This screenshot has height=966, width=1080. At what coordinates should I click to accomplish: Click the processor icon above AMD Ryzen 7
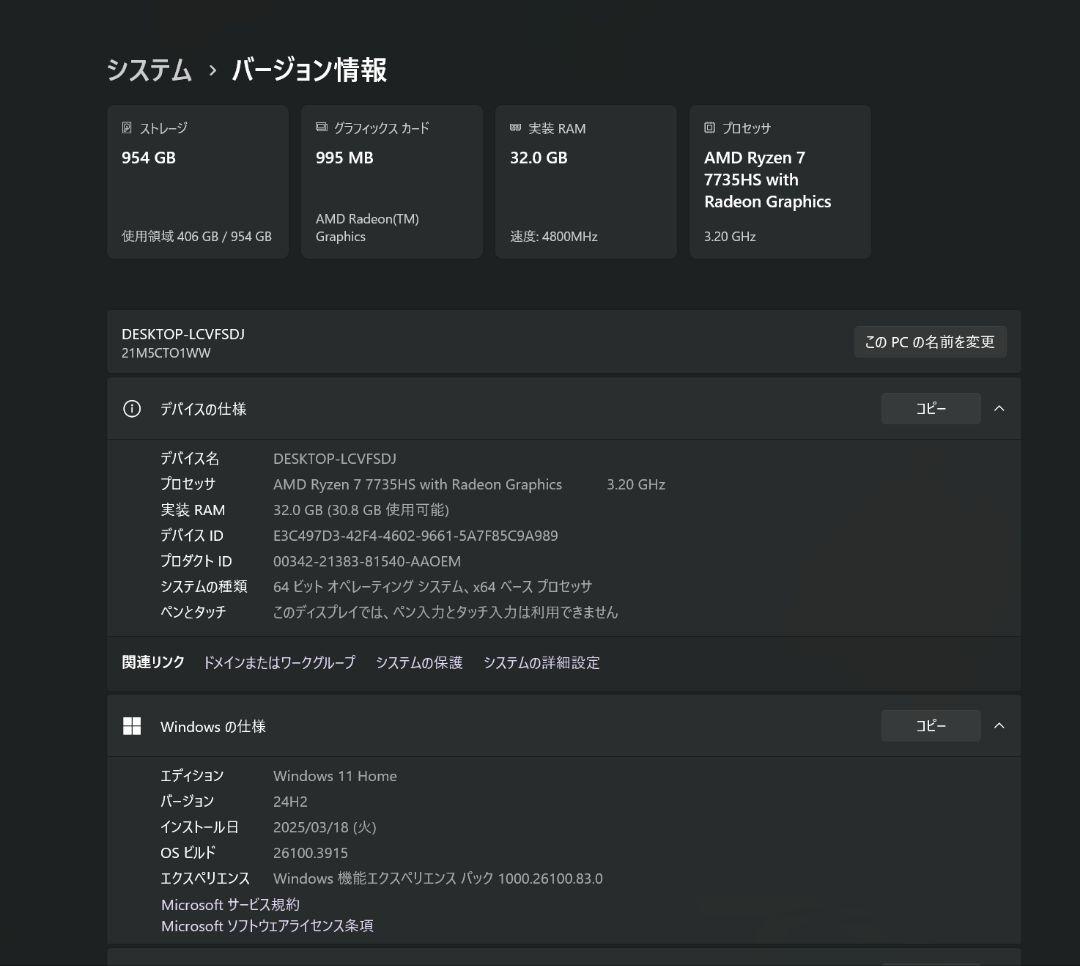708,127
